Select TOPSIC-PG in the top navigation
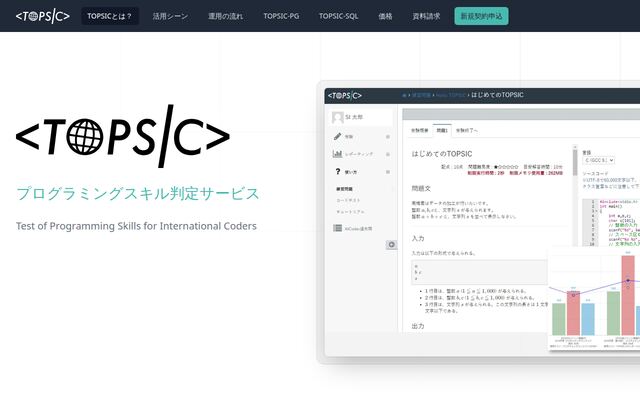The height and width of the screenshot is (400, 640). pyautogui.click(x=281, y=16)
